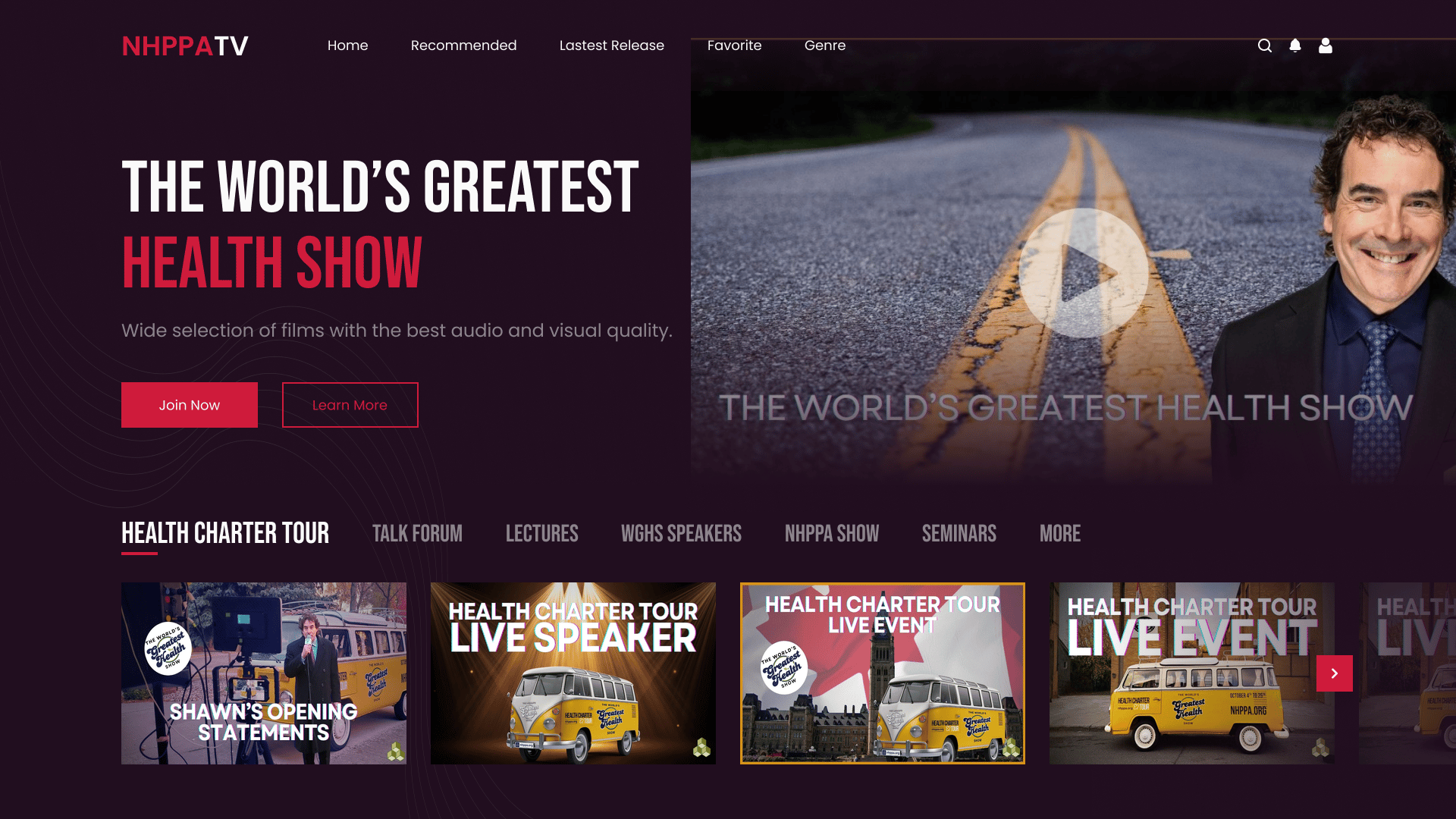Click the NHPPATV logo
This screenshot has width=1456, height=819.
point(185,45)
